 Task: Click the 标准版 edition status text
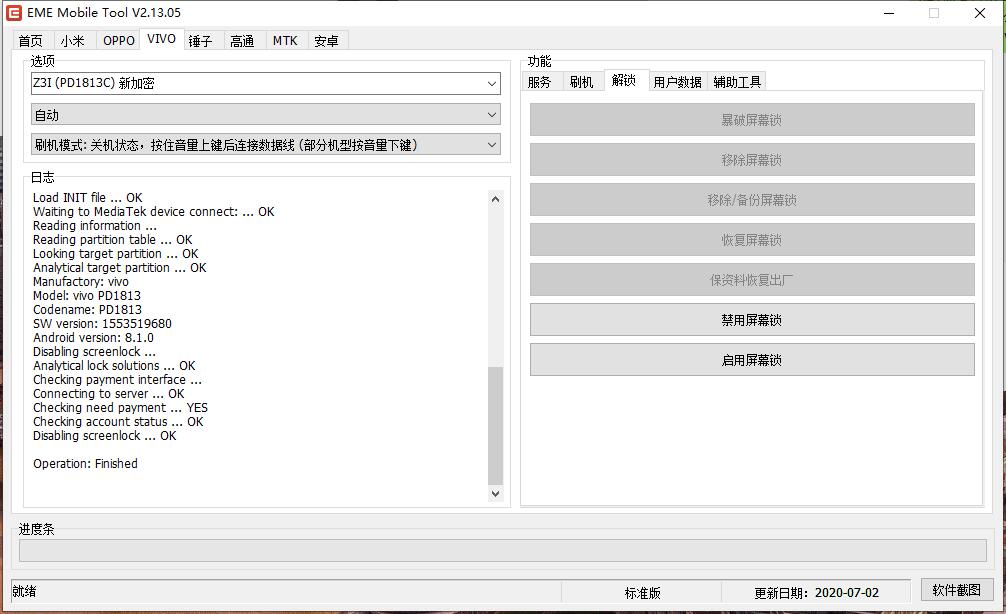[642, 593]
